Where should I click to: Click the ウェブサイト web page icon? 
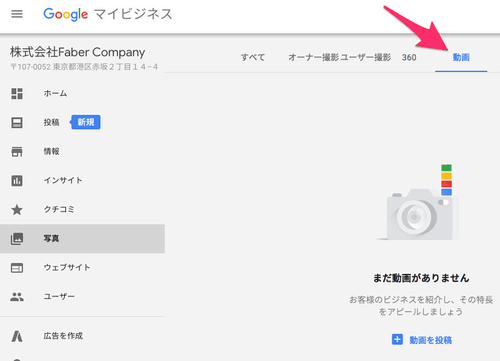point(17,268)
